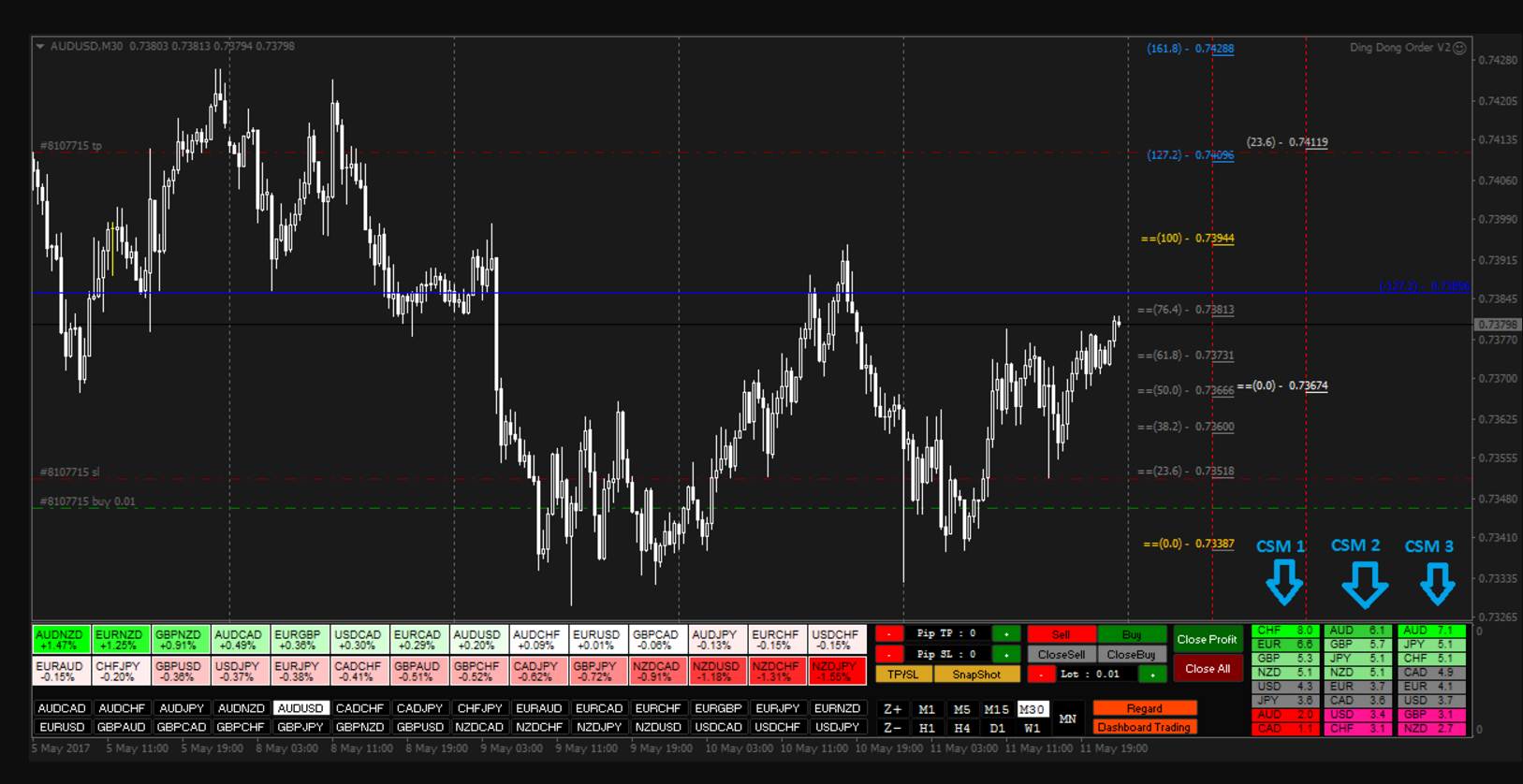Switch timeframe to H1
The height and width of the screenshot is (784, 1523).
click(927, 728)
